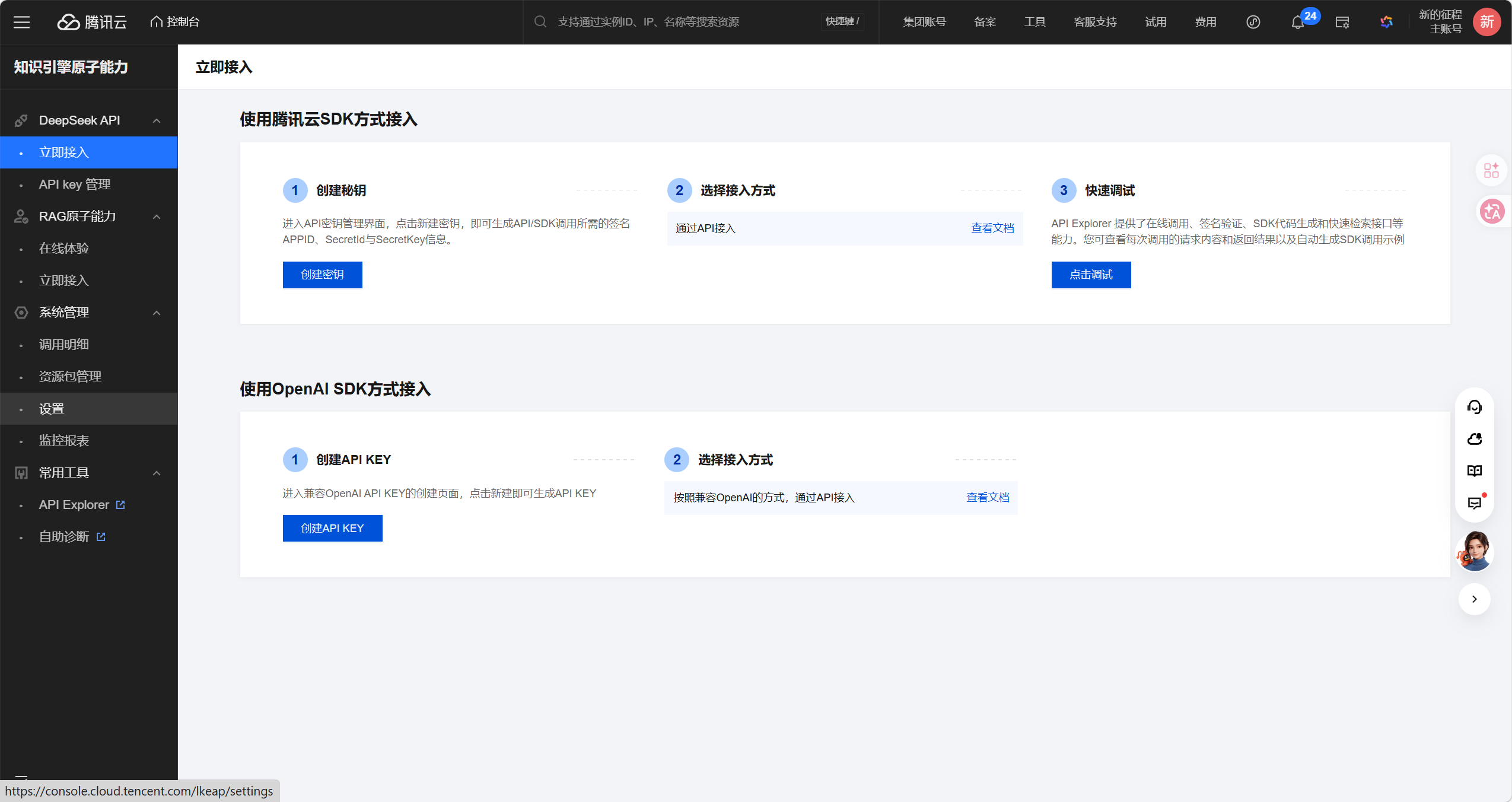This screenshot has width=1512, height=802.
Task: Open the feedback message icon
Action: tap(1474, 503)
